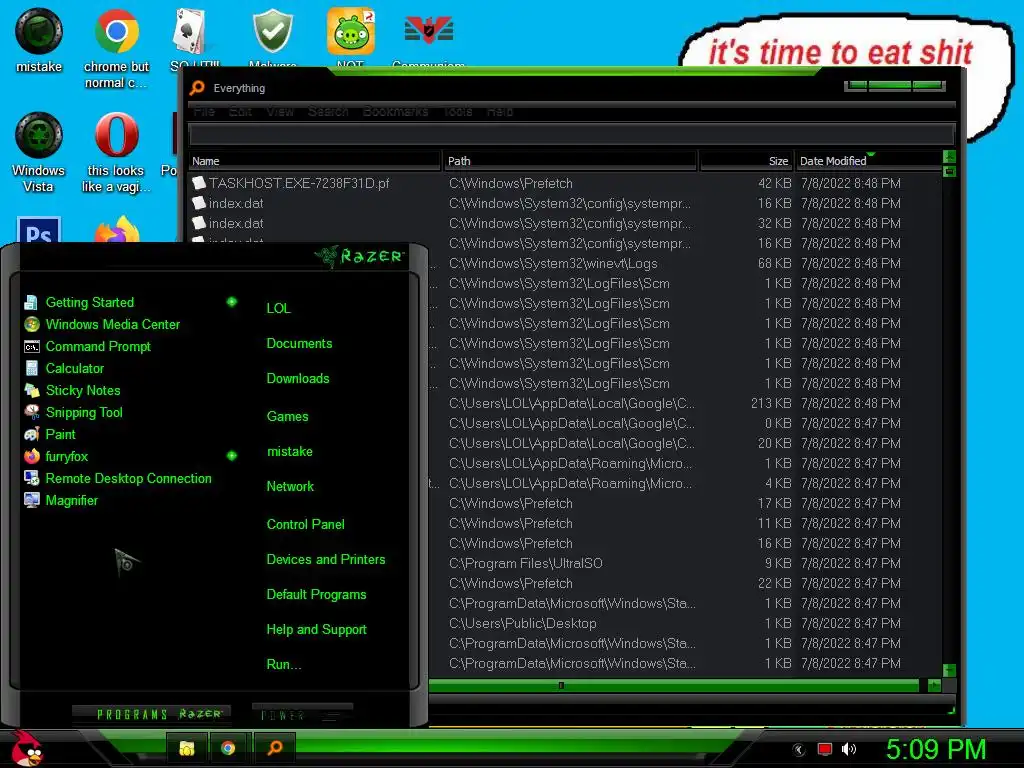
Task: Open Control Panel from the Start menu
Action: [x=305, y=524]
